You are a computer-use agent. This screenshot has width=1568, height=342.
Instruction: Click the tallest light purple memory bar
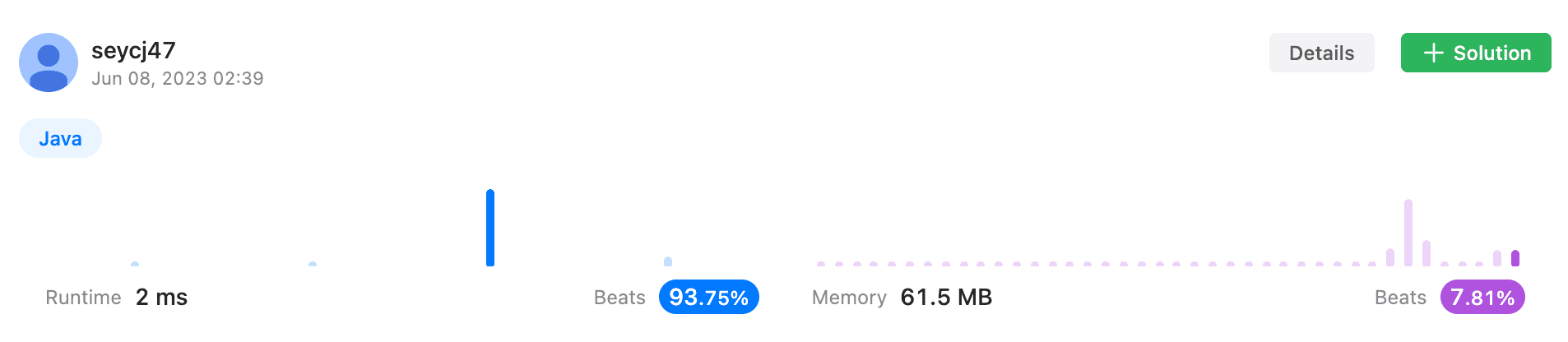pyautogui.click(x=1408, y=233)
